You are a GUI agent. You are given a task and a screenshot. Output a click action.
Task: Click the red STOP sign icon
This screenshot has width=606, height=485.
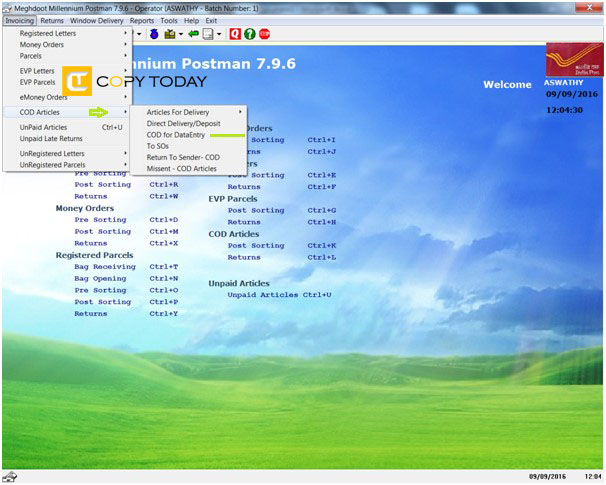click(264, 34)
